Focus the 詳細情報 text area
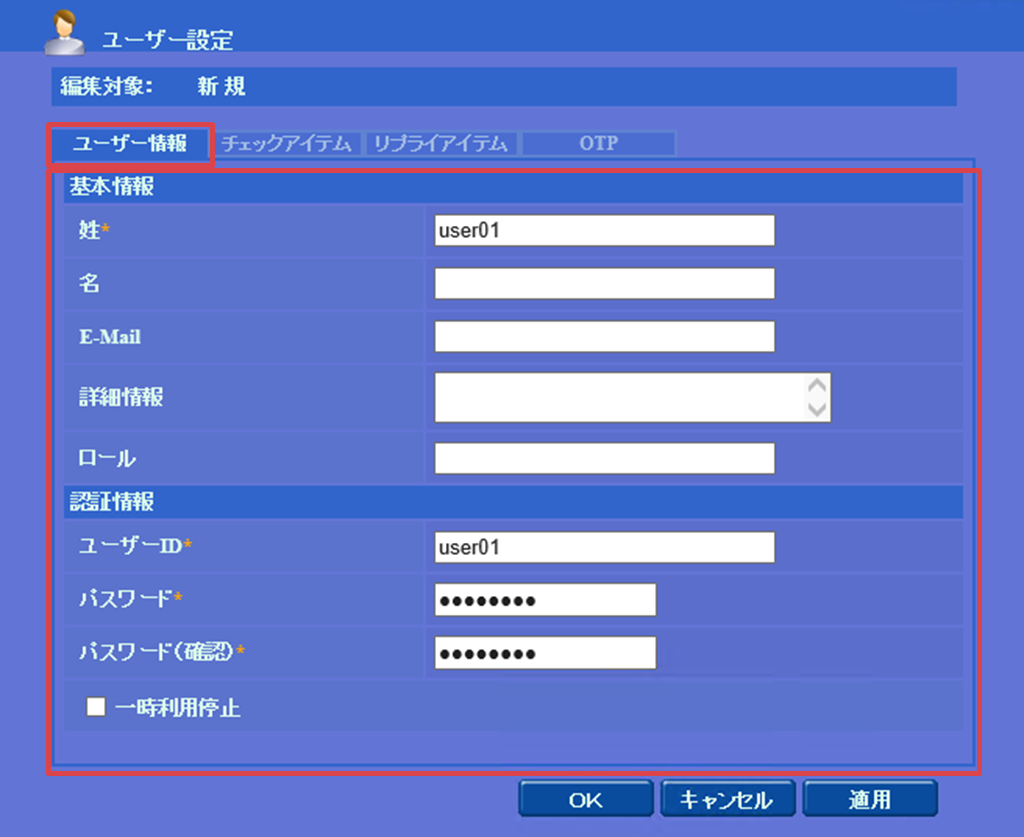 pos(620,397)
